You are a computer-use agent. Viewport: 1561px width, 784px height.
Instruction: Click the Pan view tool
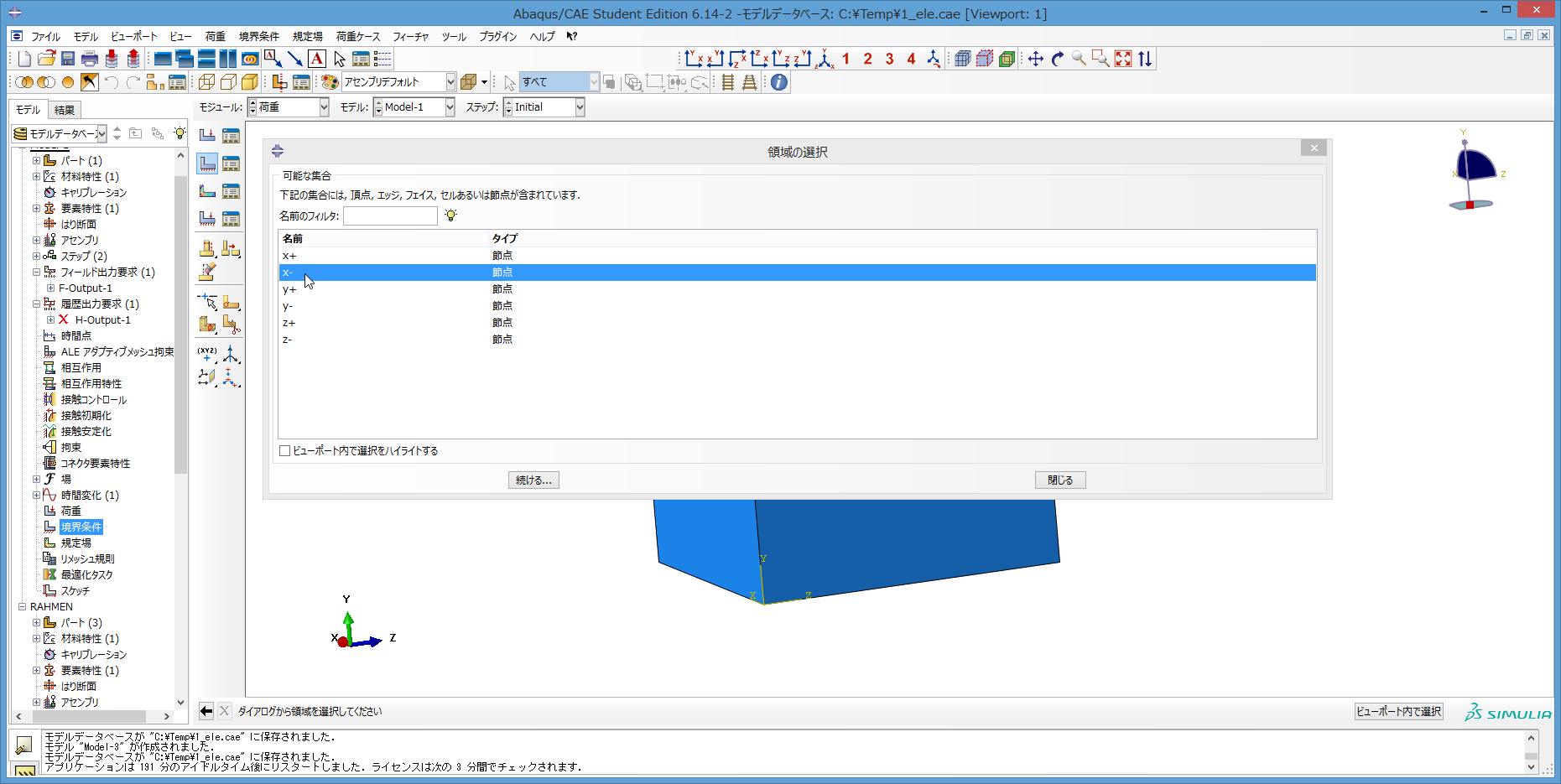pos(1036,59)
